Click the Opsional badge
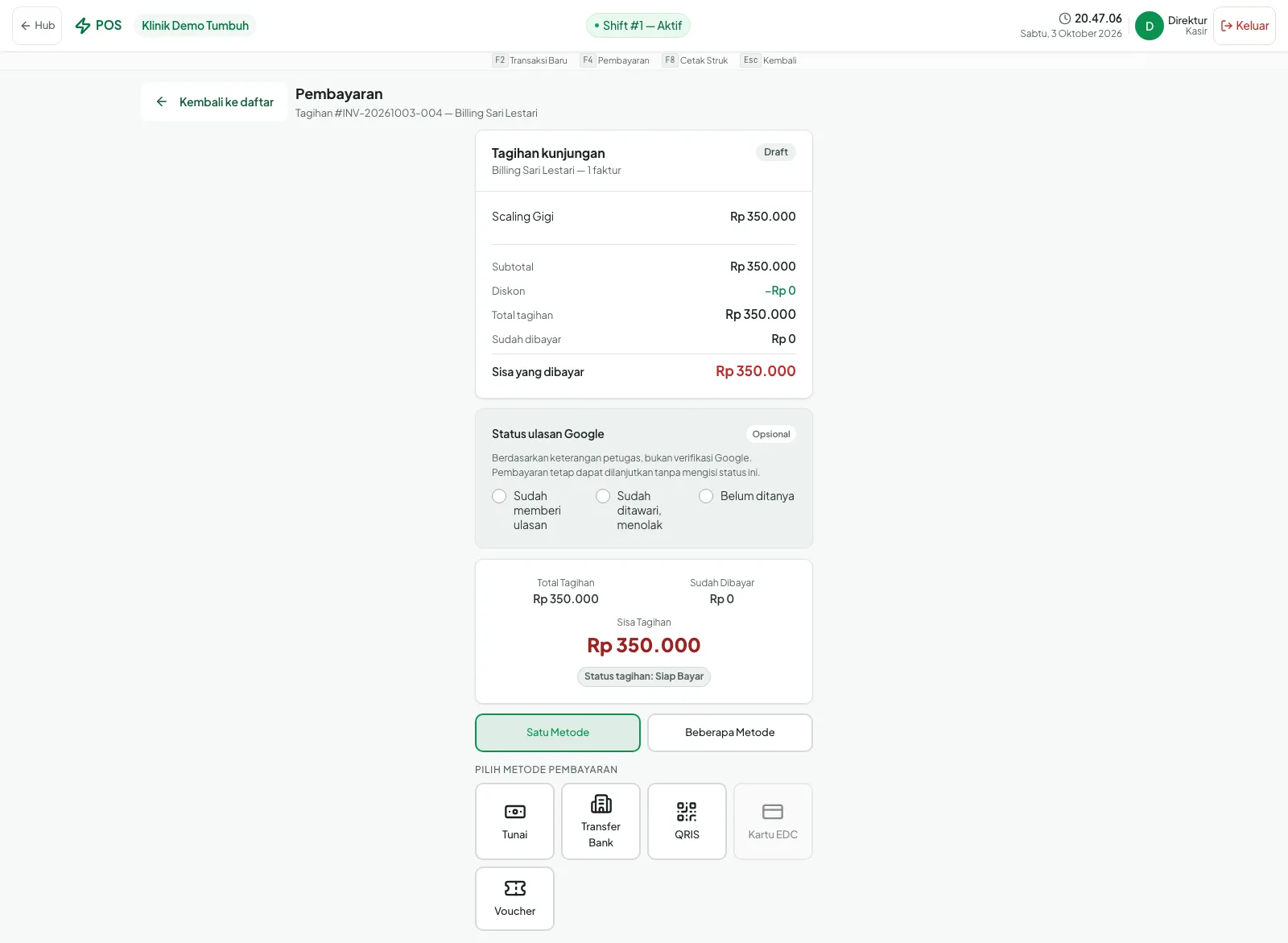The image size is (1288, 943). point(771,434)
